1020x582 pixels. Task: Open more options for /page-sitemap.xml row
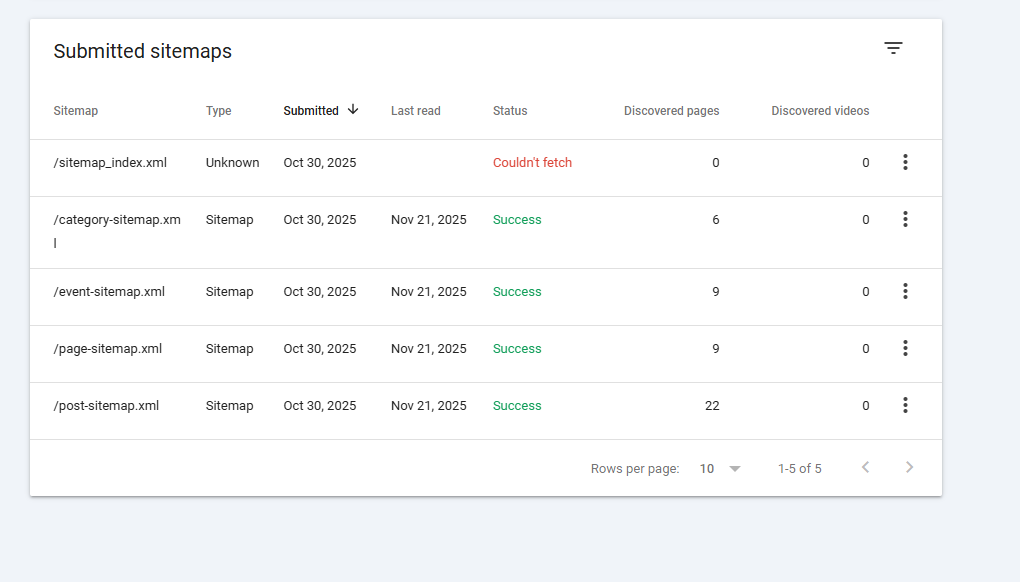[x=905, y=348]
